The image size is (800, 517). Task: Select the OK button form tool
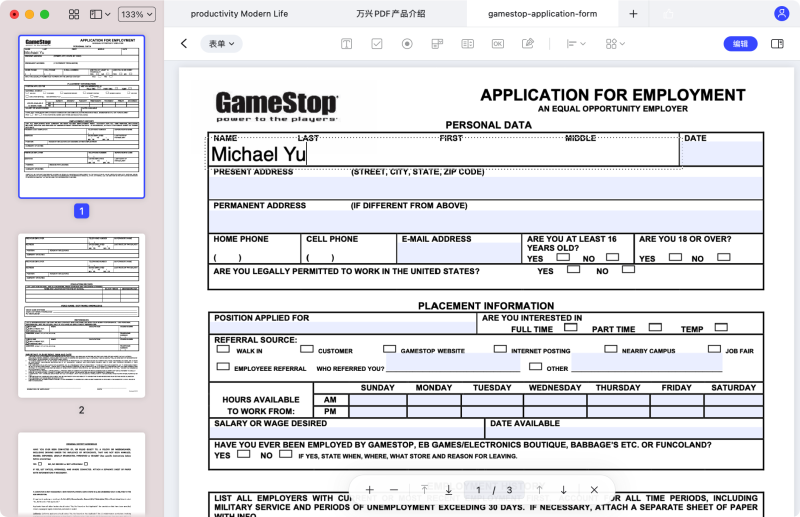coord(498,44)
